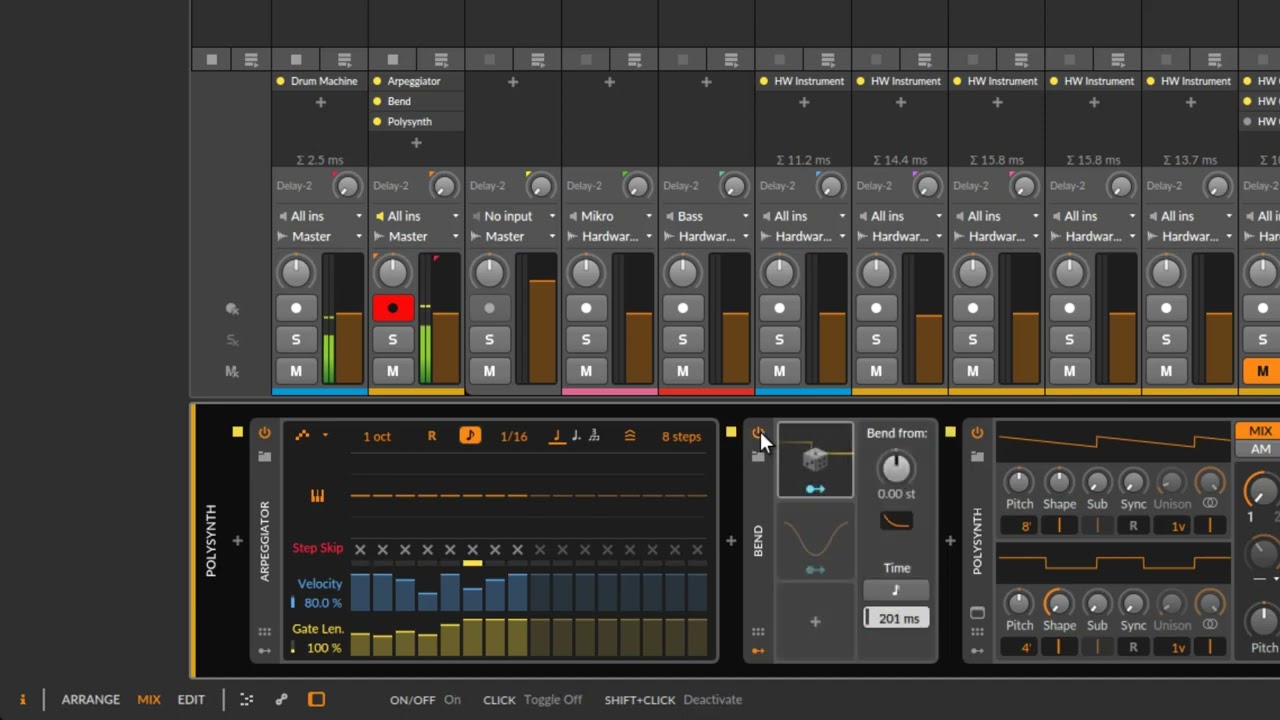The height and width of the screenshot is (720, 1280).
Task: Unmute the orange highlighted M track
Action: [x=1262, y=371]
